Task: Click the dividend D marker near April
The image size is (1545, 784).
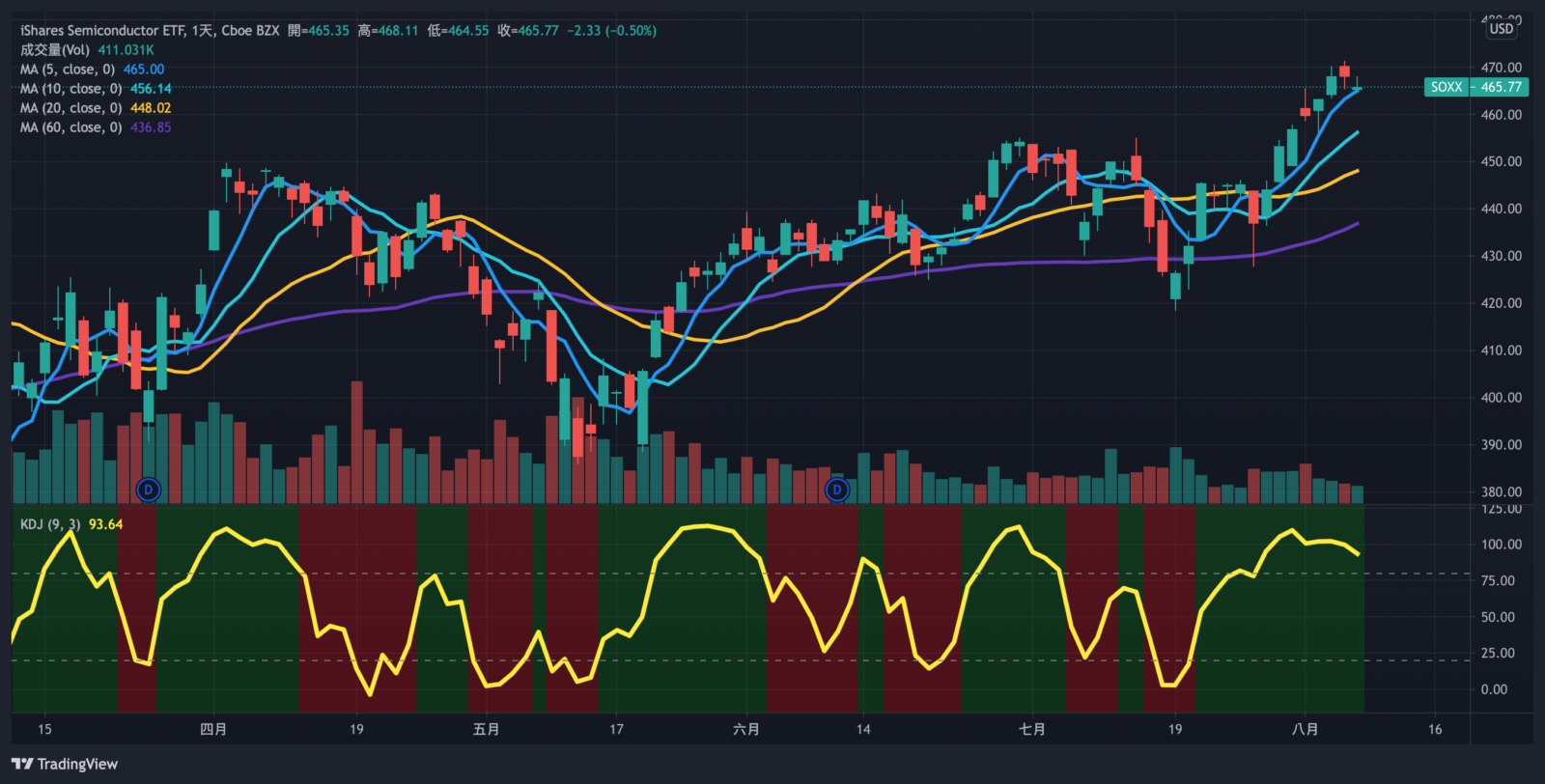Action: (x=148, y=490)
